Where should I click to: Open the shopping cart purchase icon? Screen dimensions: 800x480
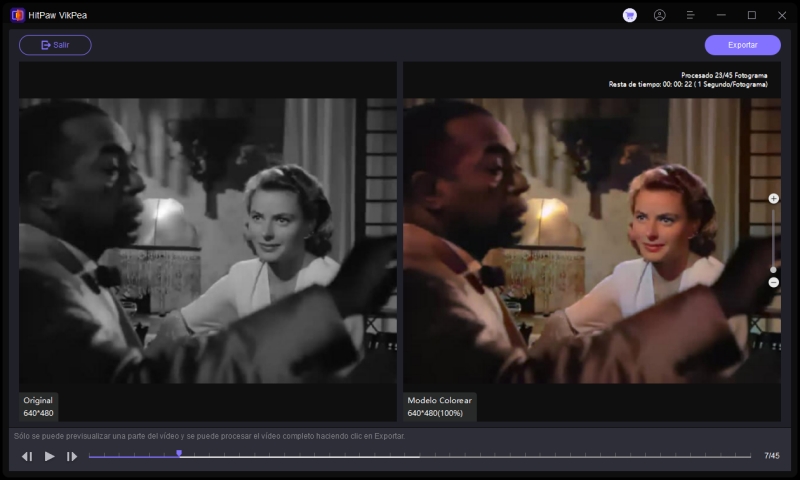[629, 15]
